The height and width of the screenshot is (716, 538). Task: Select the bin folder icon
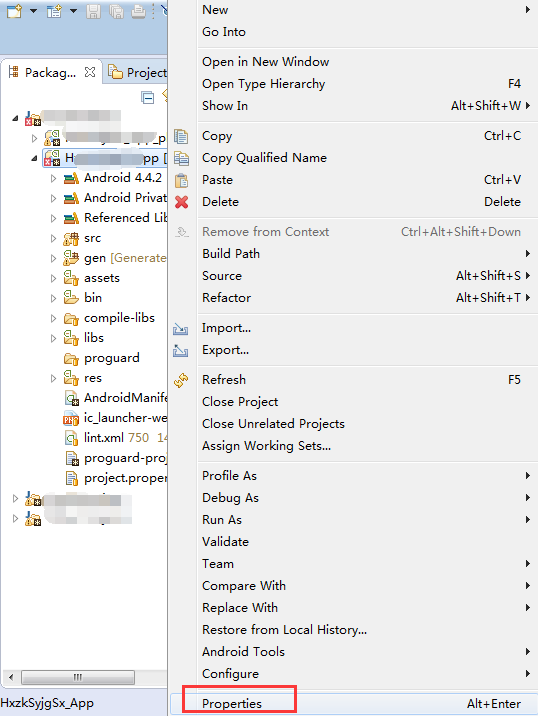click(71, 298)
